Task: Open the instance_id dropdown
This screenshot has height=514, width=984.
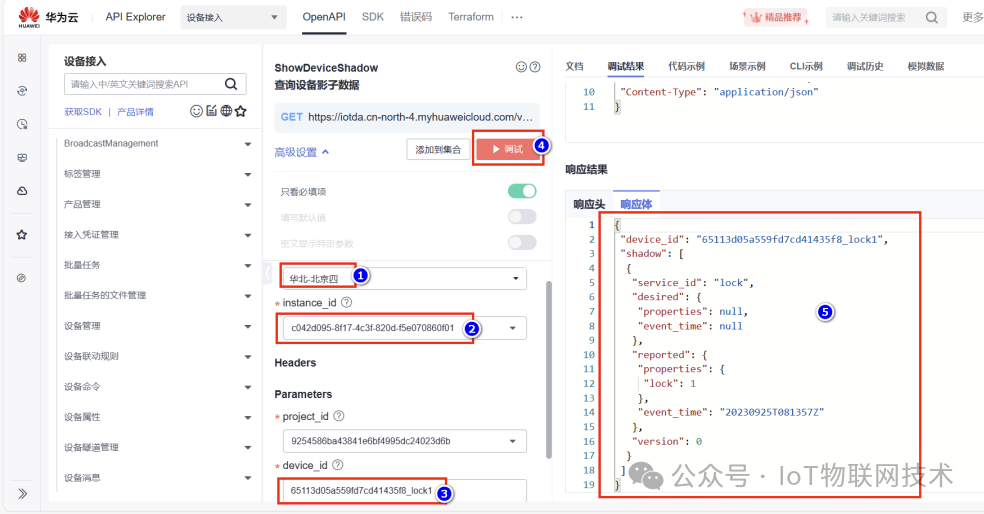Action: [404, 328]
